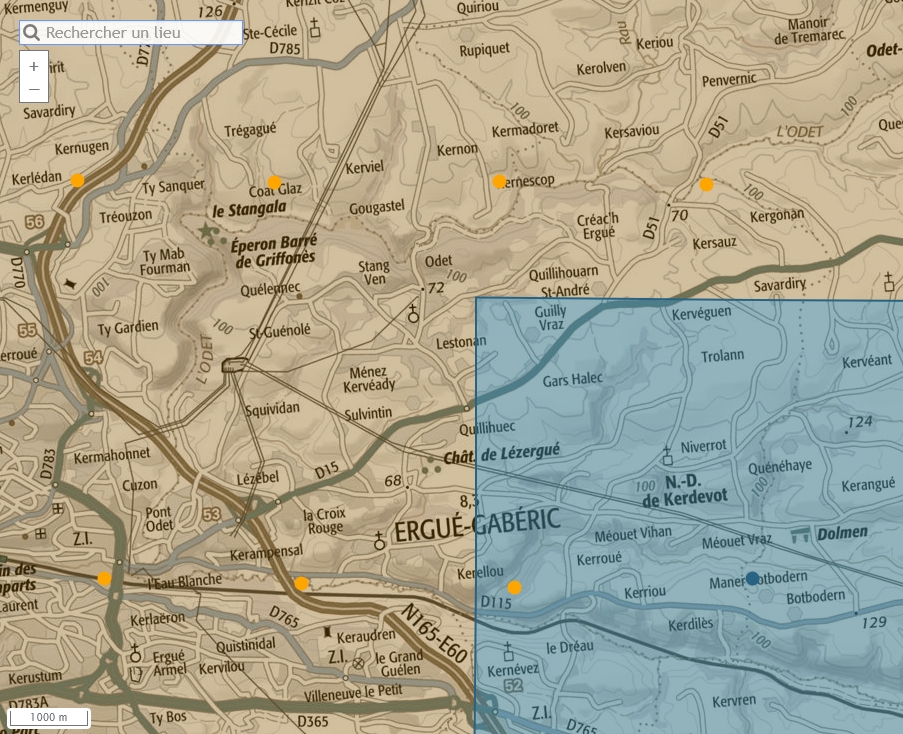Click the Dolmen monument symbol
This screenshot has width=903, height=734.
tap(800, 533)
